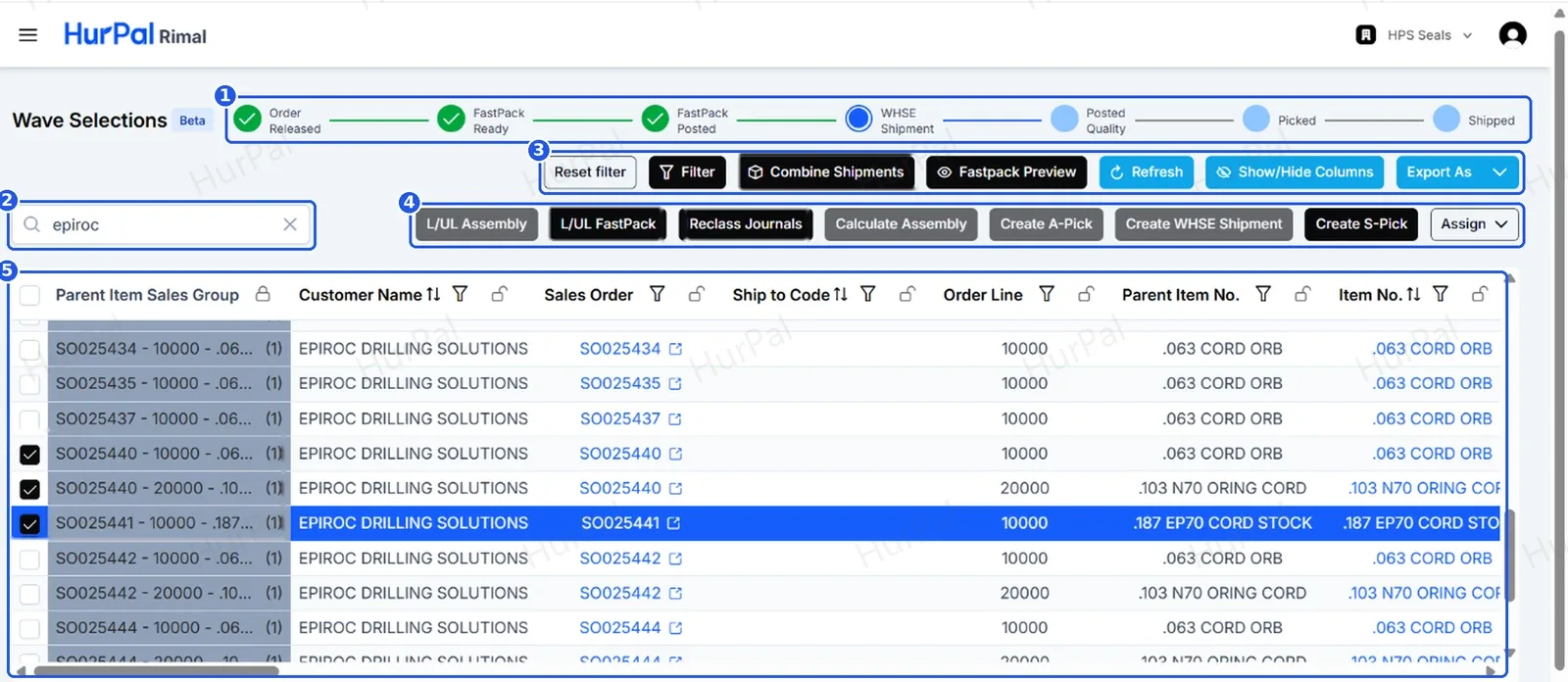The width and height of the screenshot is (1568, 682).
Task: Click Reset filter button
Action: (x=590, y=172)
